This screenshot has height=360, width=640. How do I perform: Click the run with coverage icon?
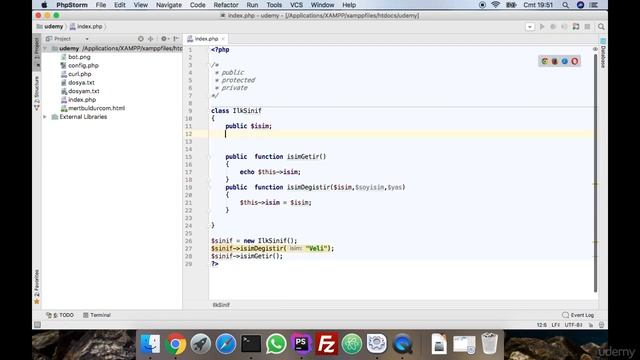coord(564,27)
